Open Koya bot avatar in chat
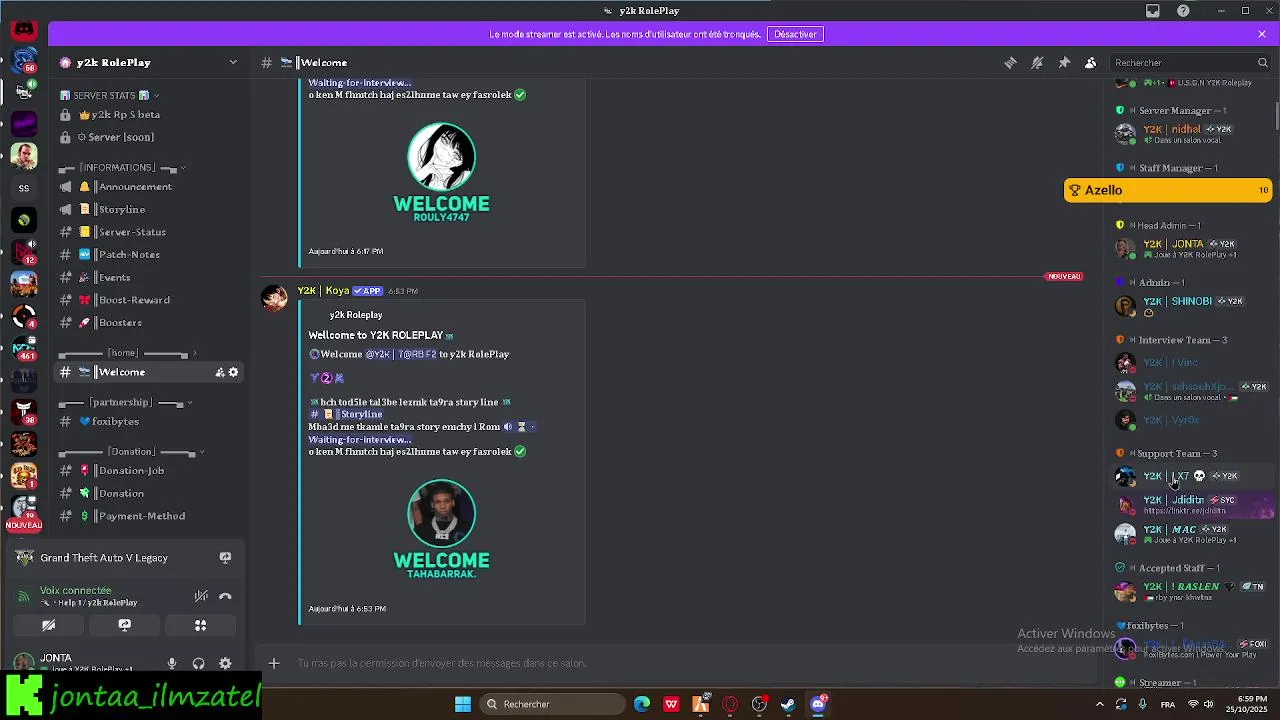The height and width of the screenshot is (720, 1280). pyautogui.click(x=274, y=298)
